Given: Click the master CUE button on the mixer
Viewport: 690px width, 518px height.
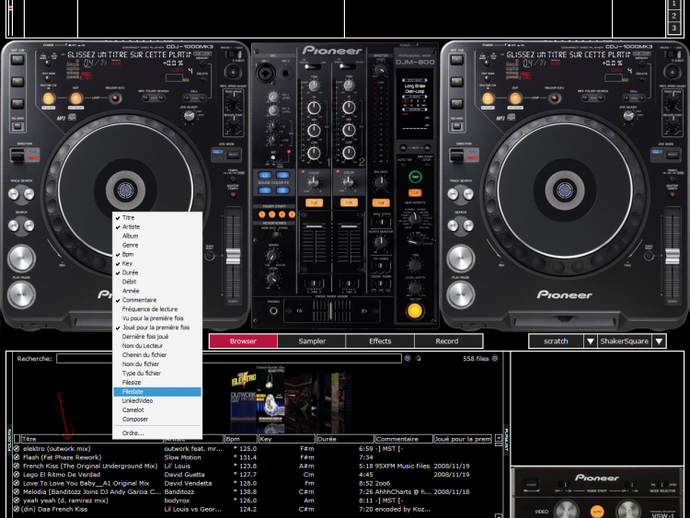Looking at the screenshot, I should point(381,203).
